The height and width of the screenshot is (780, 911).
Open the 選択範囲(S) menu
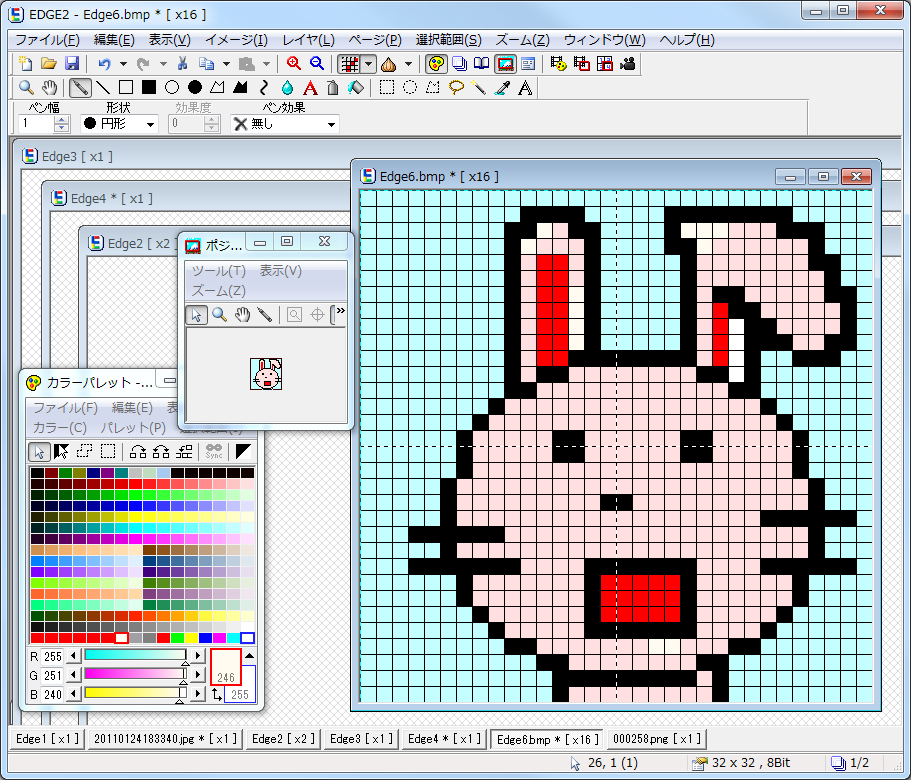(x=449, y=40)
